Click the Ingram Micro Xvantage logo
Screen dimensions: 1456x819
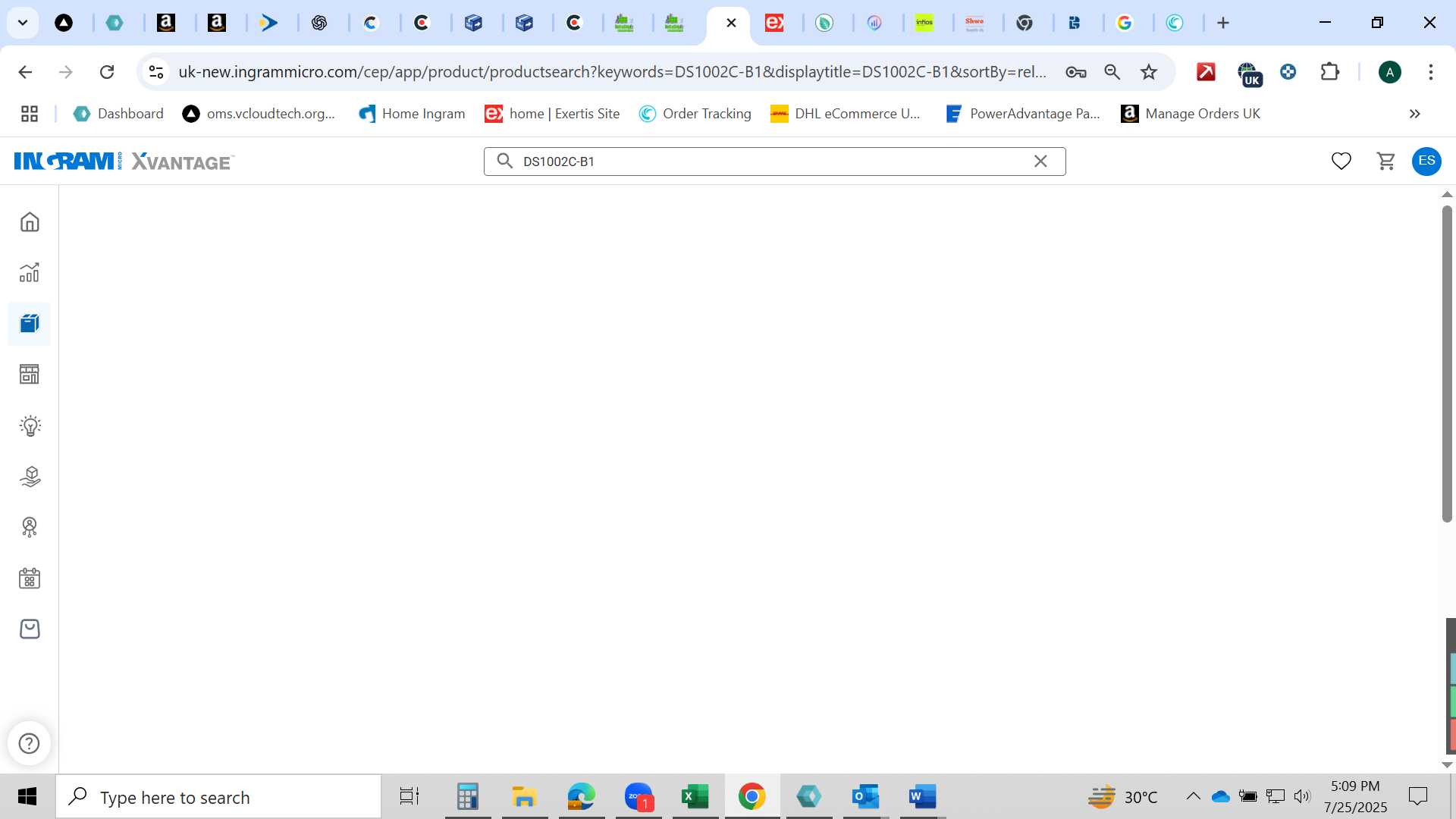click(x=124, y=161)
